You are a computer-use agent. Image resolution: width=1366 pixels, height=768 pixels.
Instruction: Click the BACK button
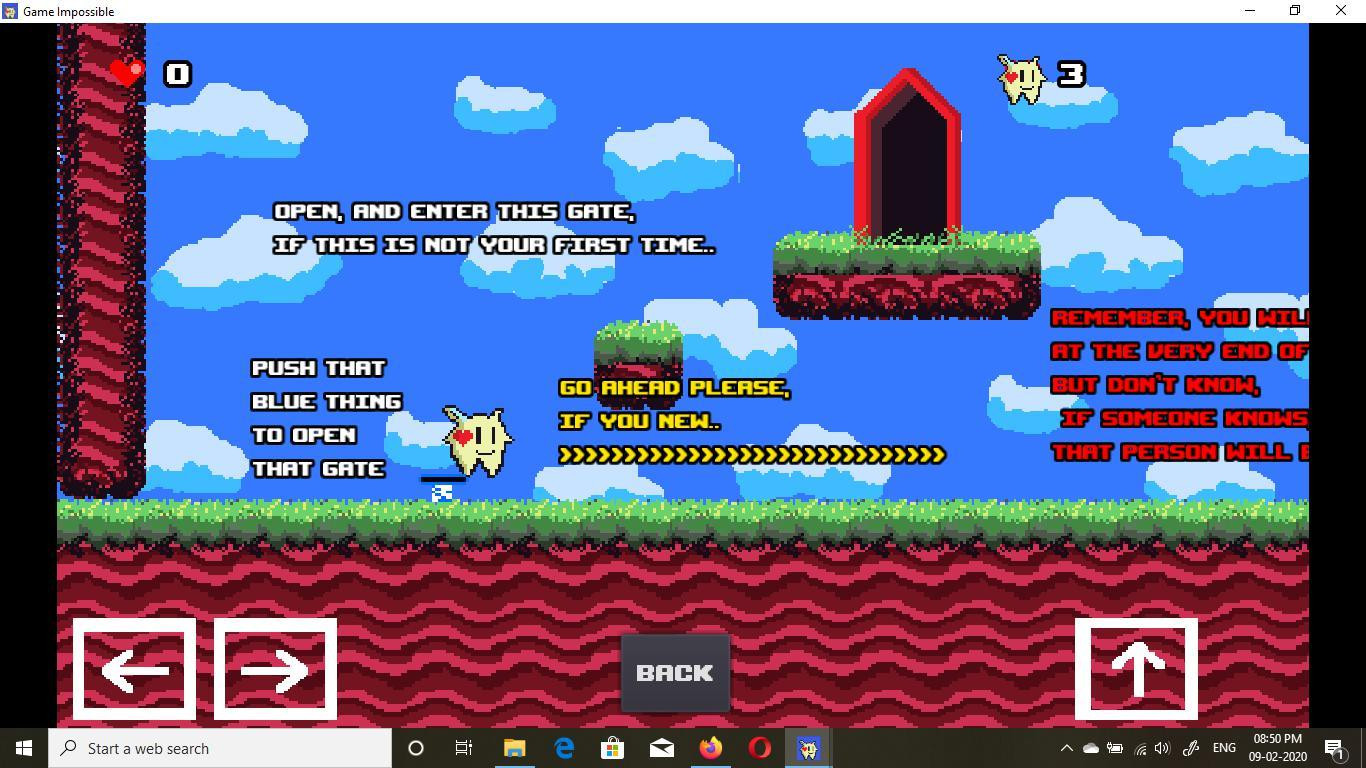point(675,673)
